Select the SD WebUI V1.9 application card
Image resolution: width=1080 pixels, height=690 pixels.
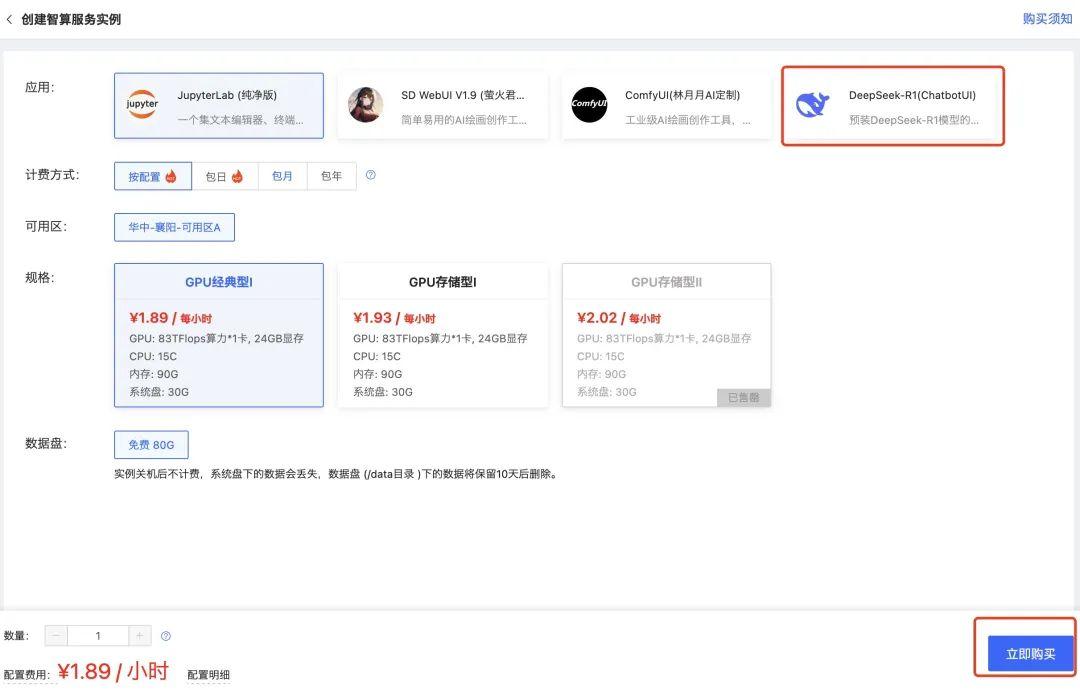443,106
